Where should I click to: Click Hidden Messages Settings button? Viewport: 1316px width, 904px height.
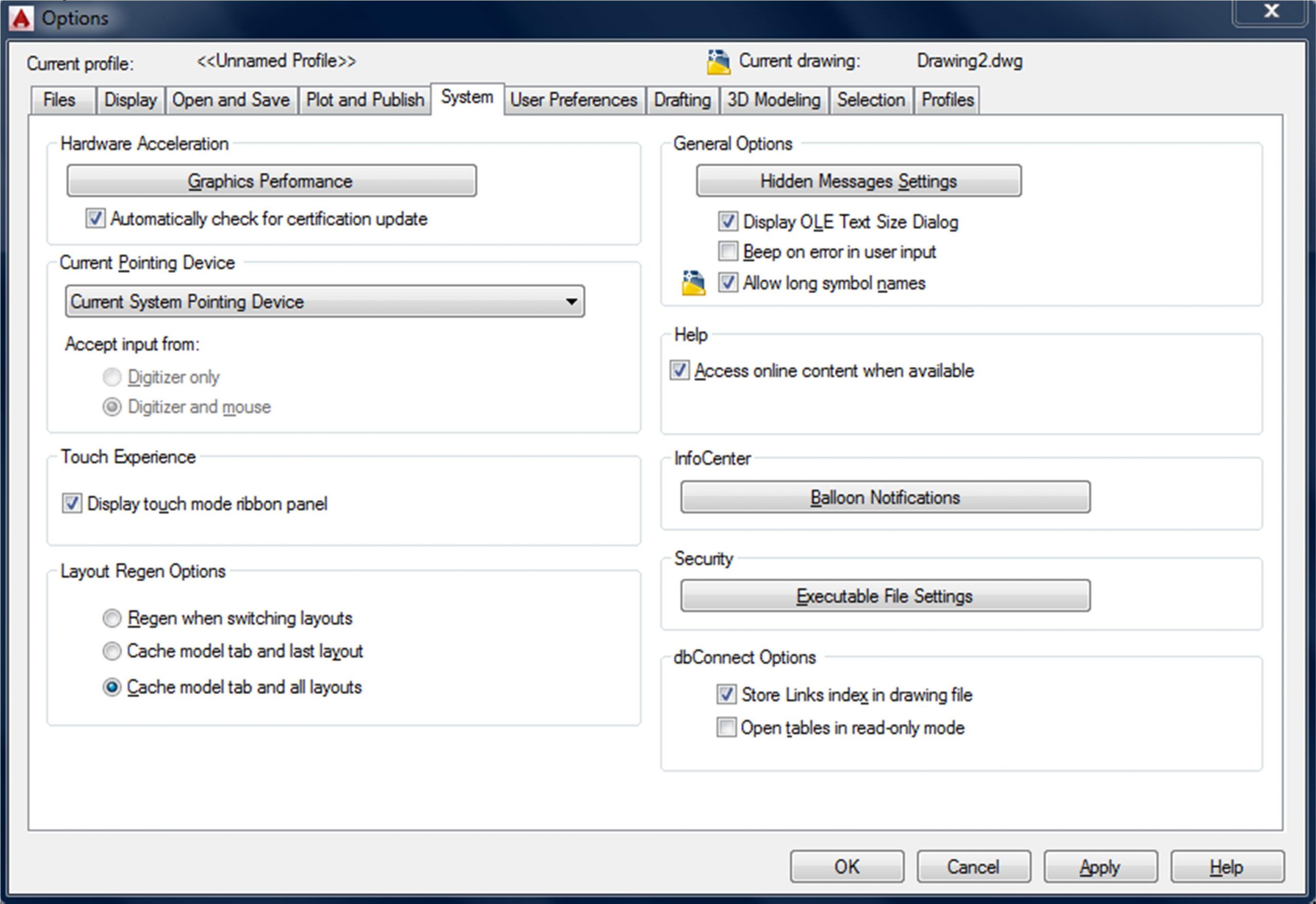[x=858, y=181]
